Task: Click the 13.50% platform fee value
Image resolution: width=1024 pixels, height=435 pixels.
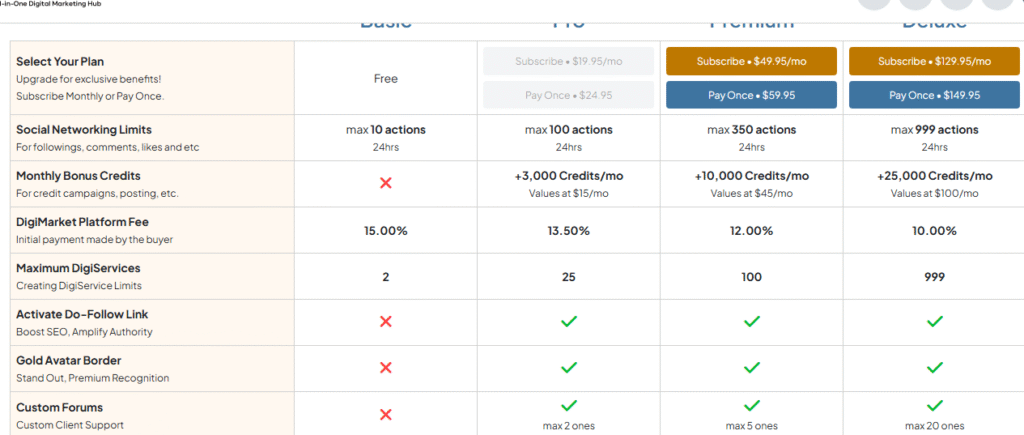Action: pos(569,231)
